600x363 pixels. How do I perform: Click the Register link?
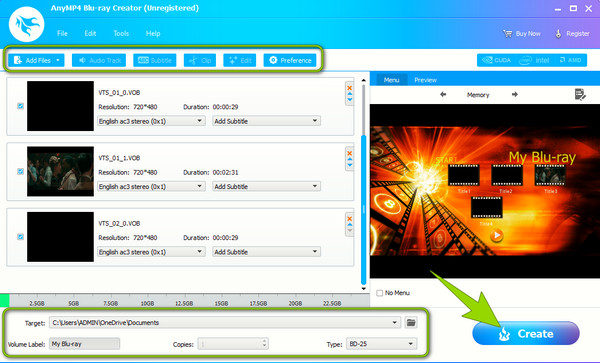point(572,34)
